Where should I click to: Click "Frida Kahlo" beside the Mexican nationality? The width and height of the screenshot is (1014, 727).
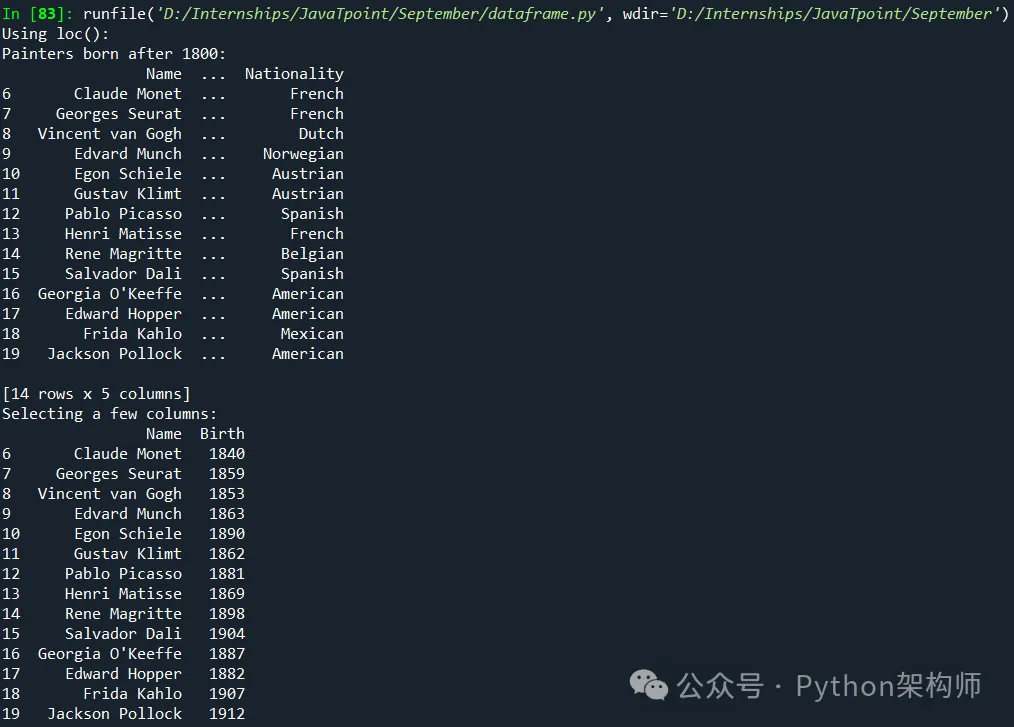click(x=133, y=334)
